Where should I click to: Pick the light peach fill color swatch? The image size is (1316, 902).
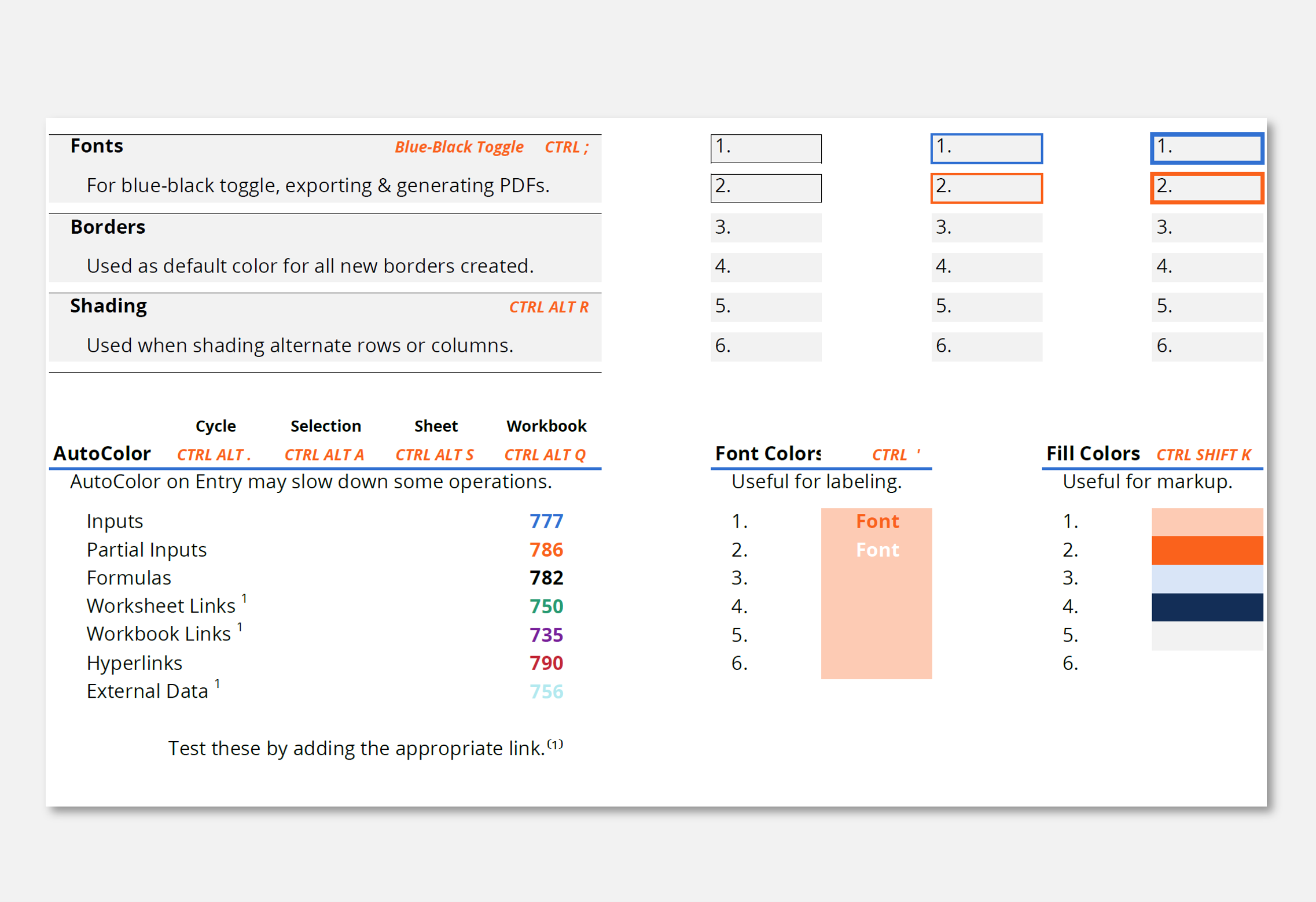point(1207,522)
